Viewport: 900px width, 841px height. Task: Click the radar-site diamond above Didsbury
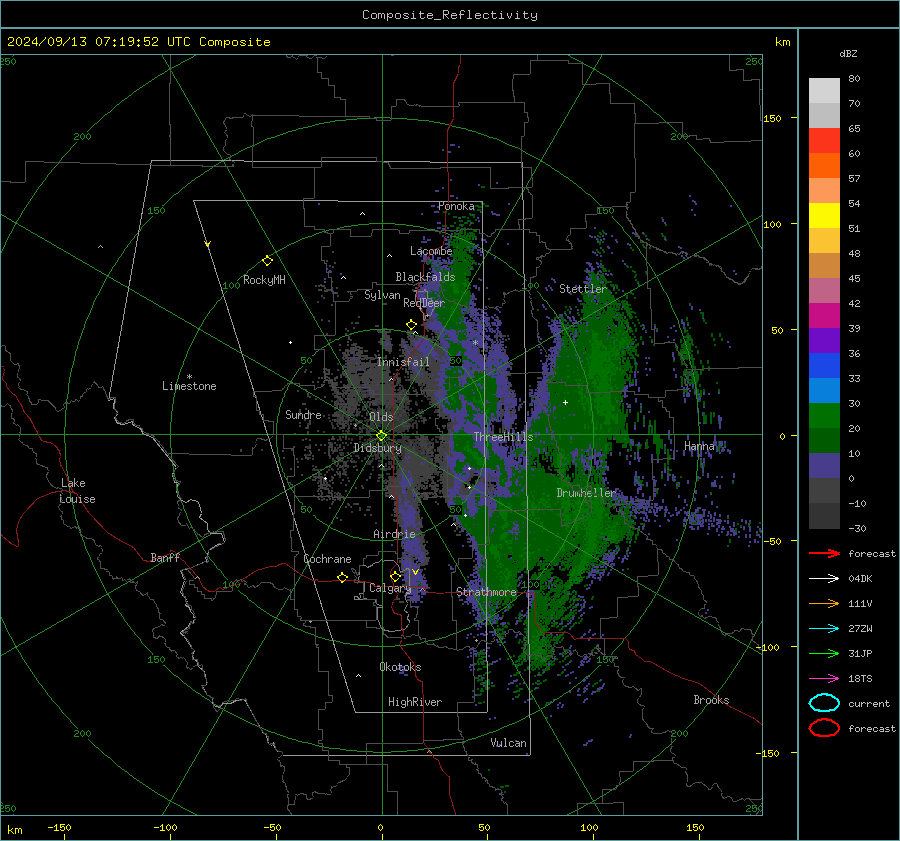click(x=381, y=436)
